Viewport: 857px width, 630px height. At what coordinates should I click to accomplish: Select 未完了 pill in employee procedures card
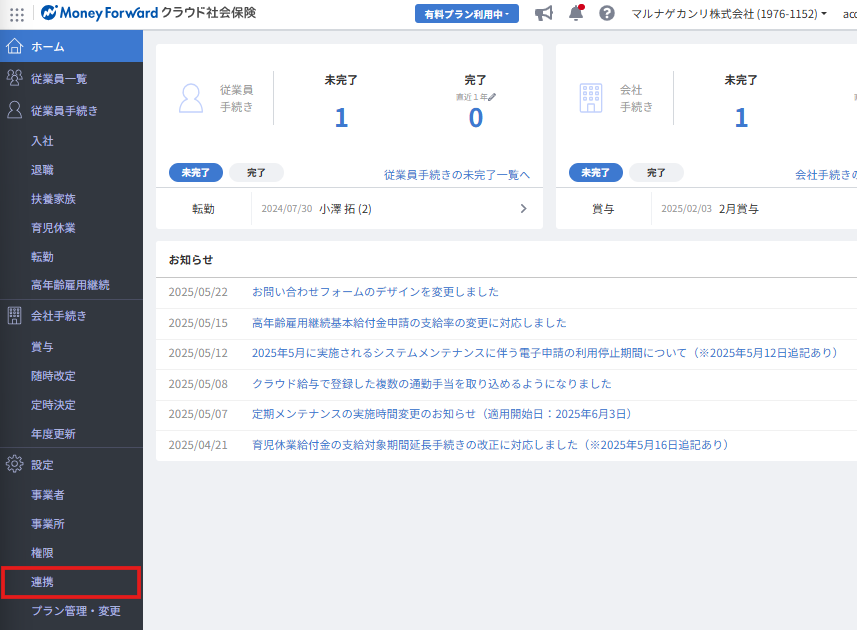(x=195, y=173)
